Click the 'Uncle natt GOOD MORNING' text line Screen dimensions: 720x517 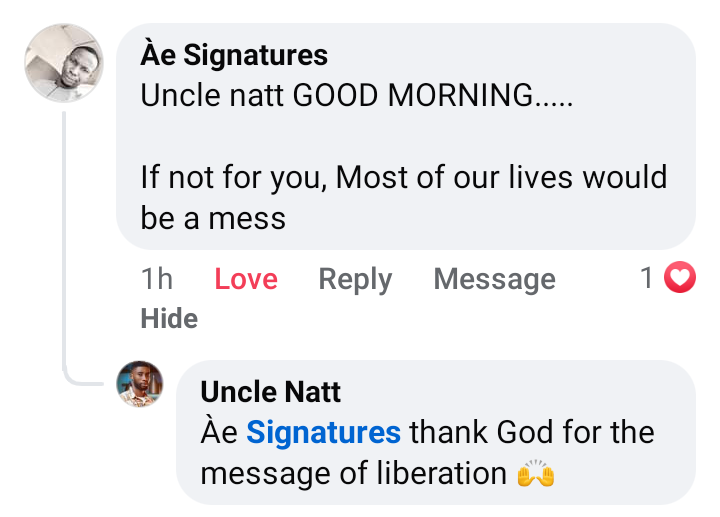pyautogui.click(x=357, y=95)
